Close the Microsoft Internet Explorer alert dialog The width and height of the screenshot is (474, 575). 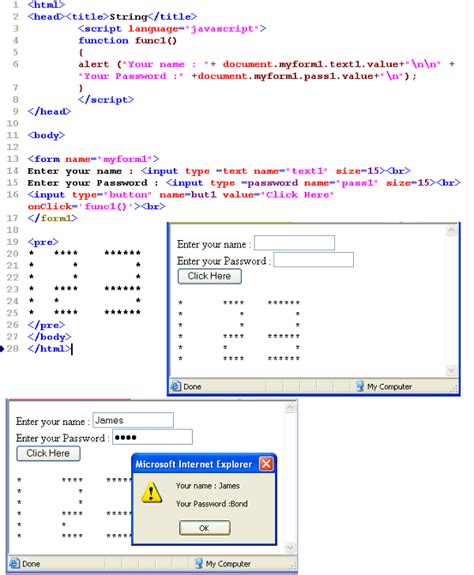point(266,464)
